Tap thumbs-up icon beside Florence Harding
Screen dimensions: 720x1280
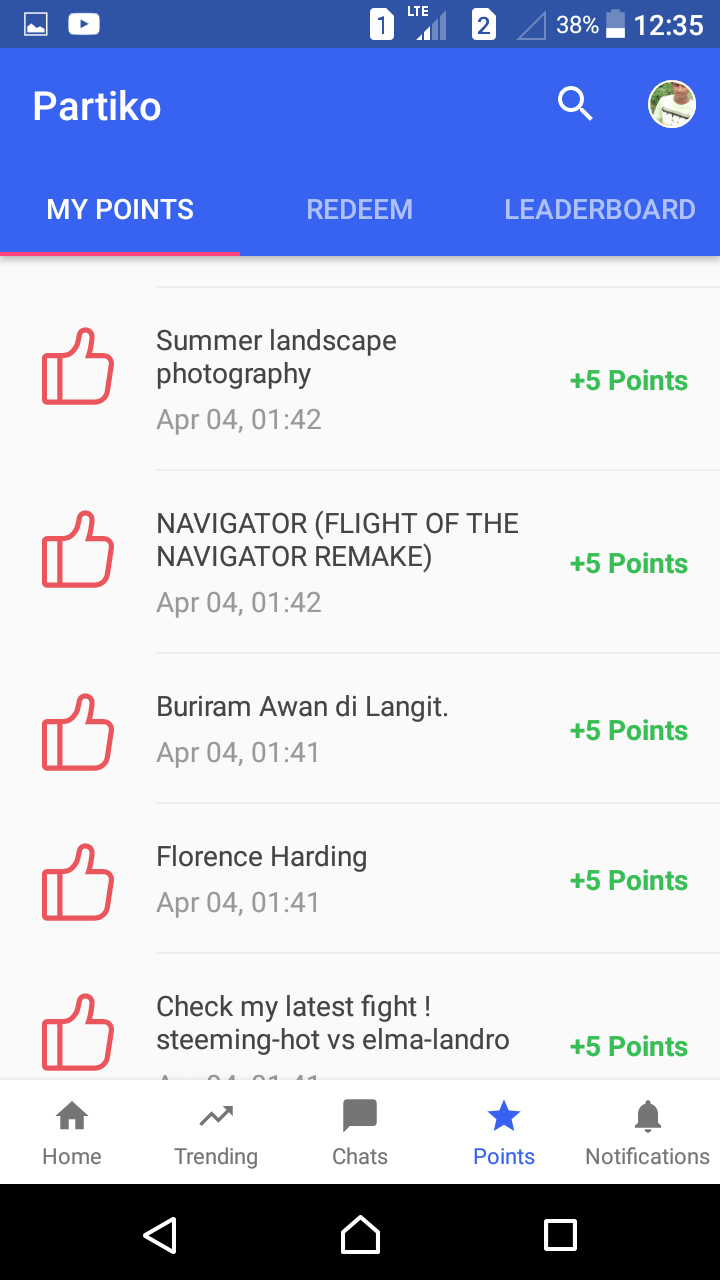pos(77,882)
